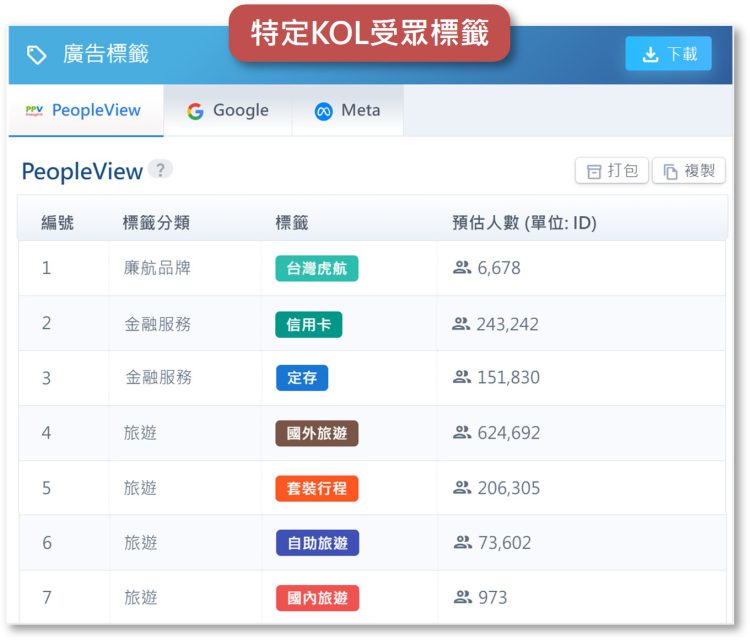Click the audience count 206,305
This screenshot has width=750, height=640.
coord(509,488)
